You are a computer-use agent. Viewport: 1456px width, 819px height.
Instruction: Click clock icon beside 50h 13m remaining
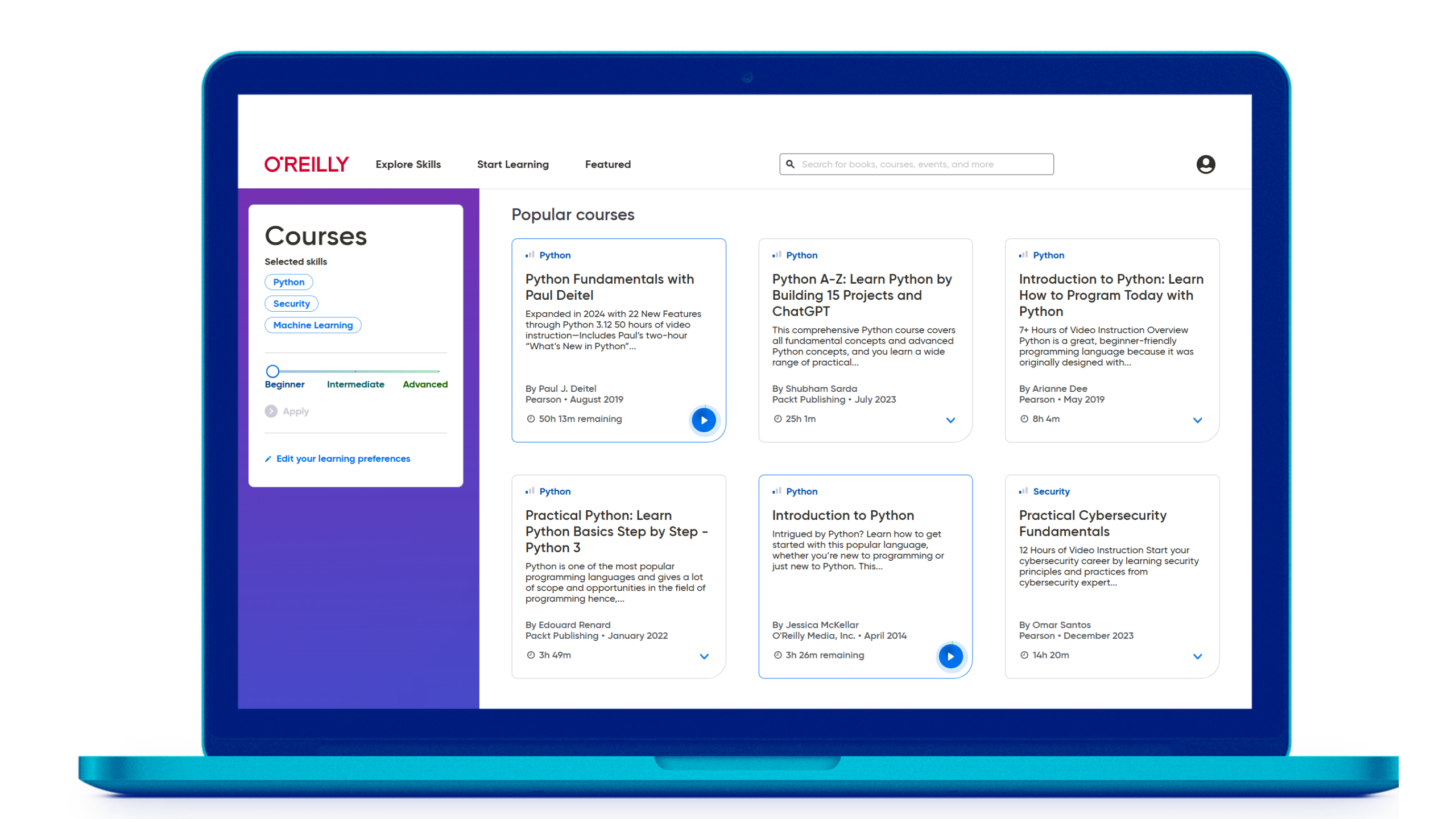point(531,419)
